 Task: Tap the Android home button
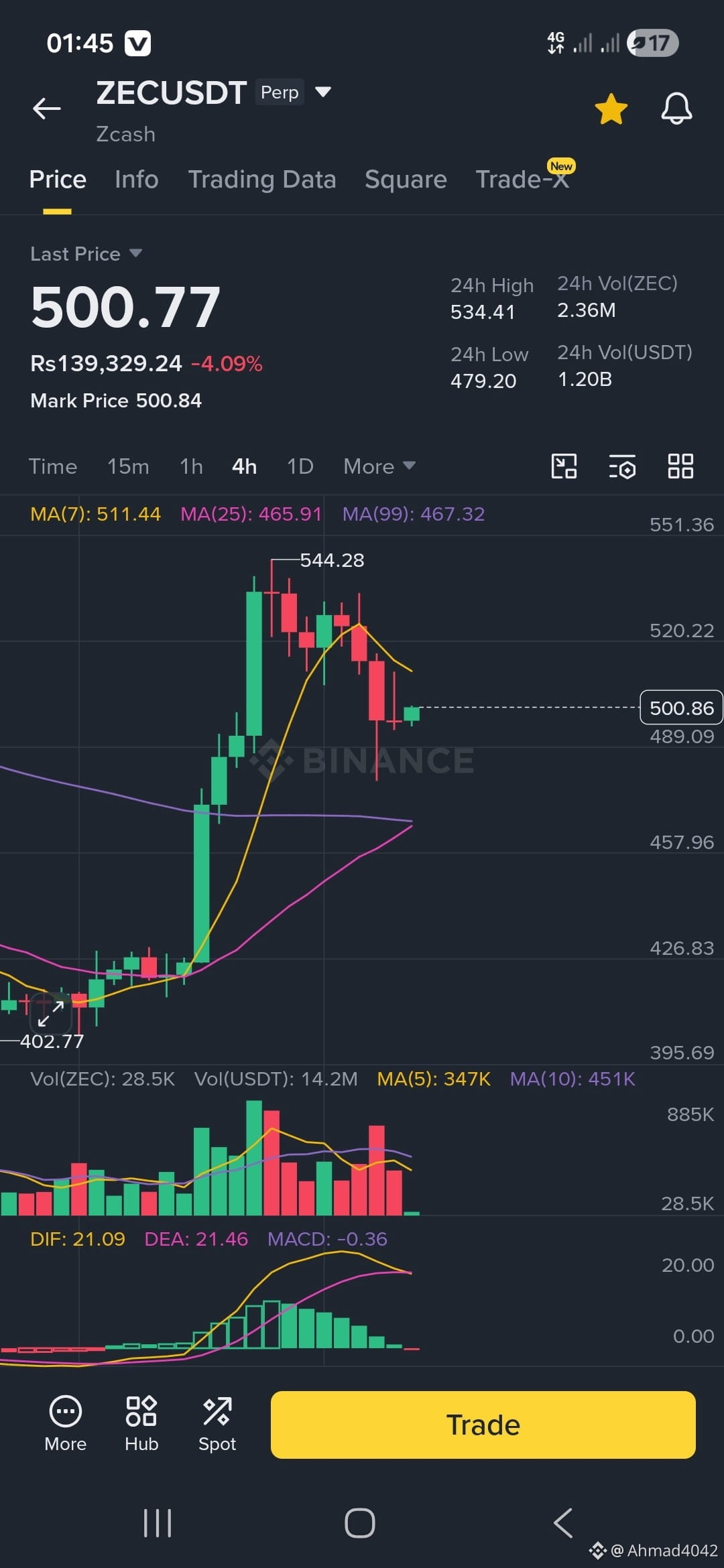[x=360, y=1523]
